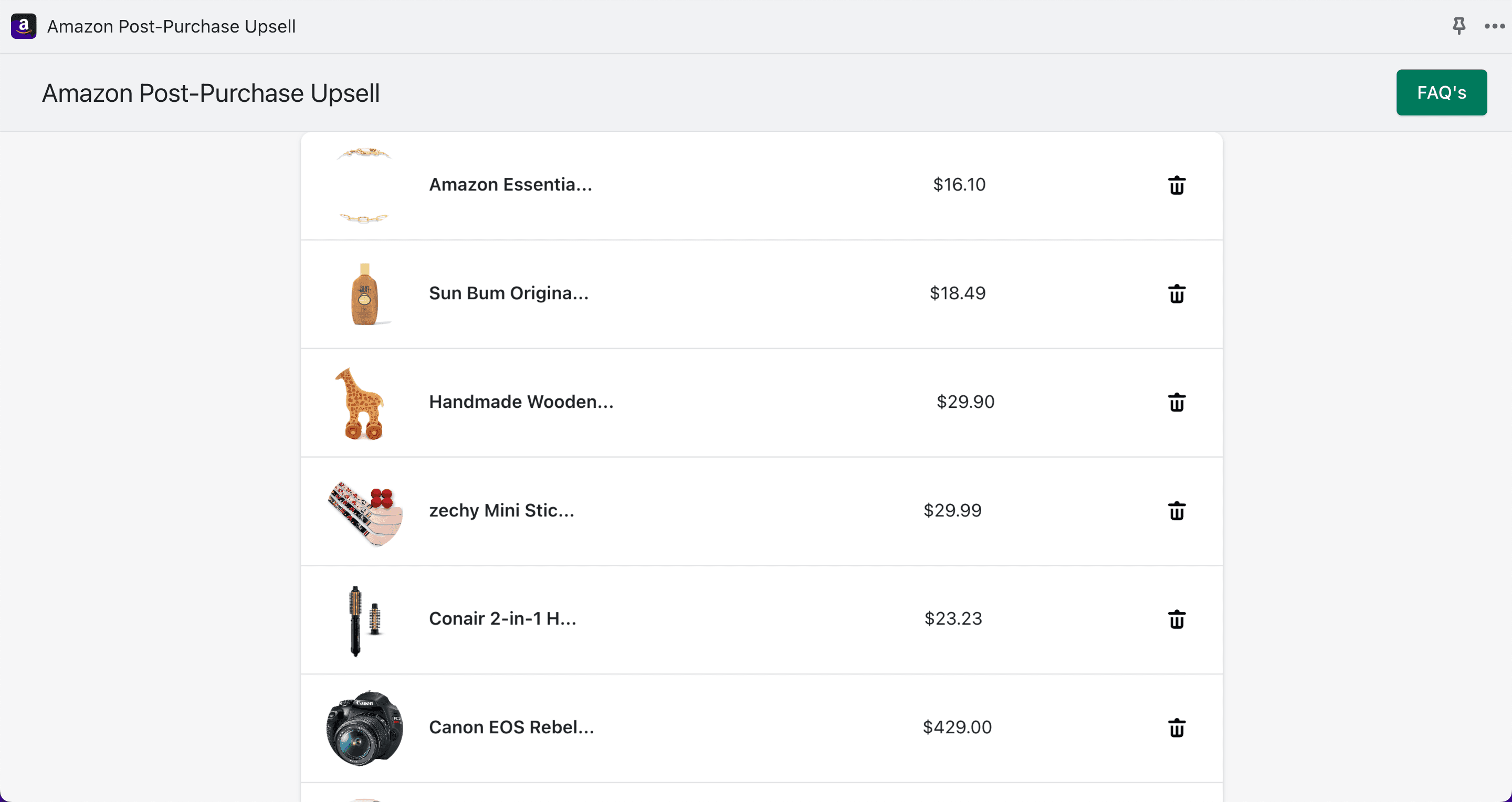Image resolution: width=1512 pixels, height=802 pixels.
Task: Delete the Sun Bum Original product
Action: 1176,294
